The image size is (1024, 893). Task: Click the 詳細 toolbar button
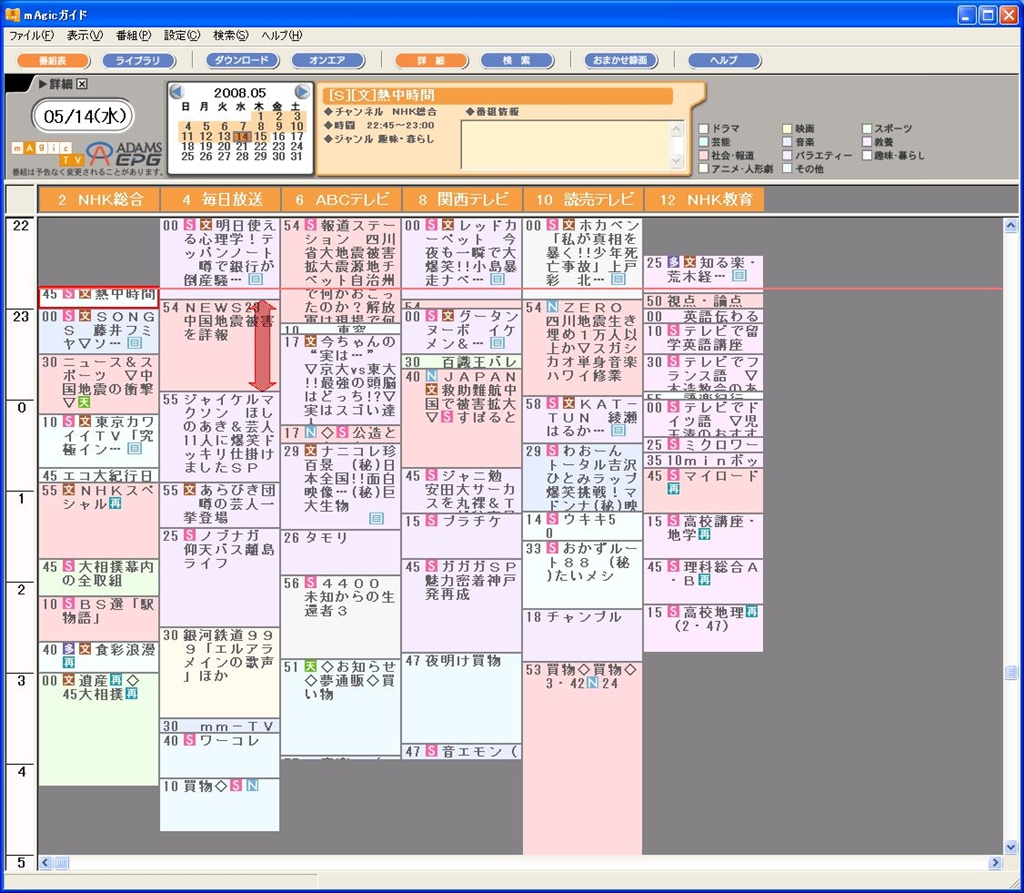(x=432, y=60)
